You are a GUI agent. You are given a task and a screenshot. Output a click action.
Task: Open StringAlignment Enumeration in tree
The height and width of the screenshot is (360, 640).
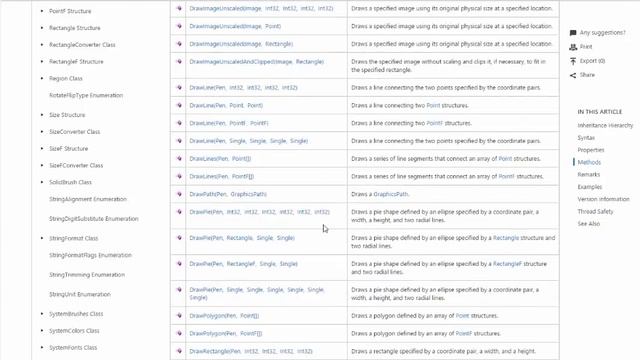88,199
